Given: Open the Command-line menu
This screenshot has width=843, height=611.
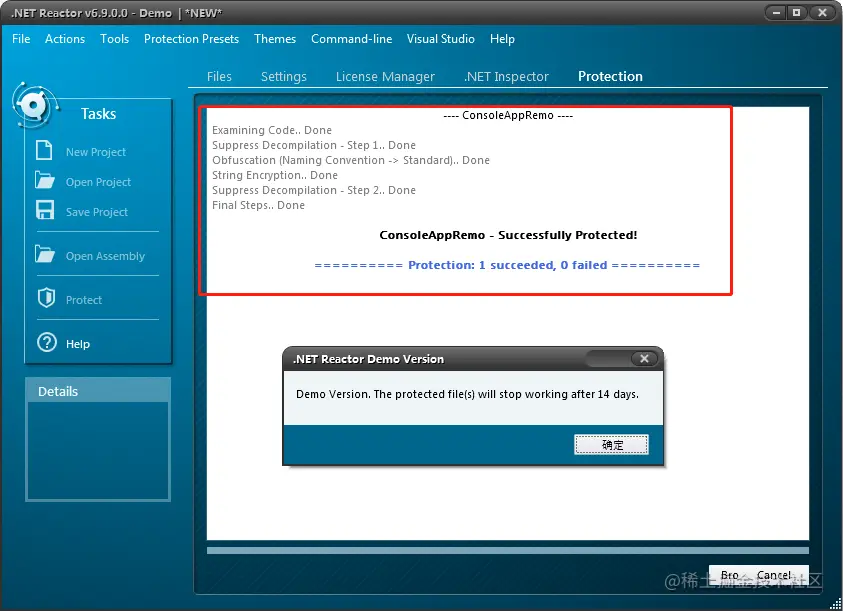Looking at the screenshot, I should 352,39.
